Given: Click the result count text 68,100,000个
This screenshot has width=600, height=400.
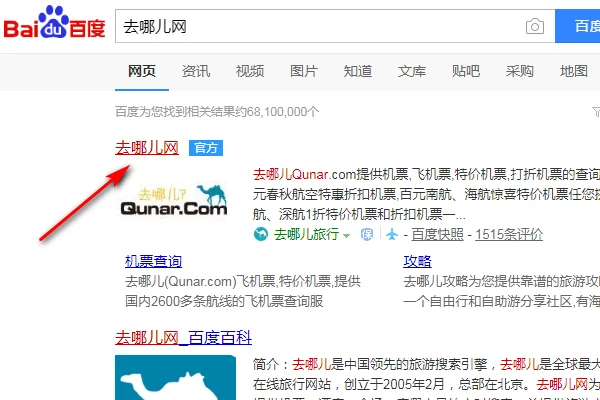Looking at the screenshot, I should pyautogui.click(x=283, y=112).
